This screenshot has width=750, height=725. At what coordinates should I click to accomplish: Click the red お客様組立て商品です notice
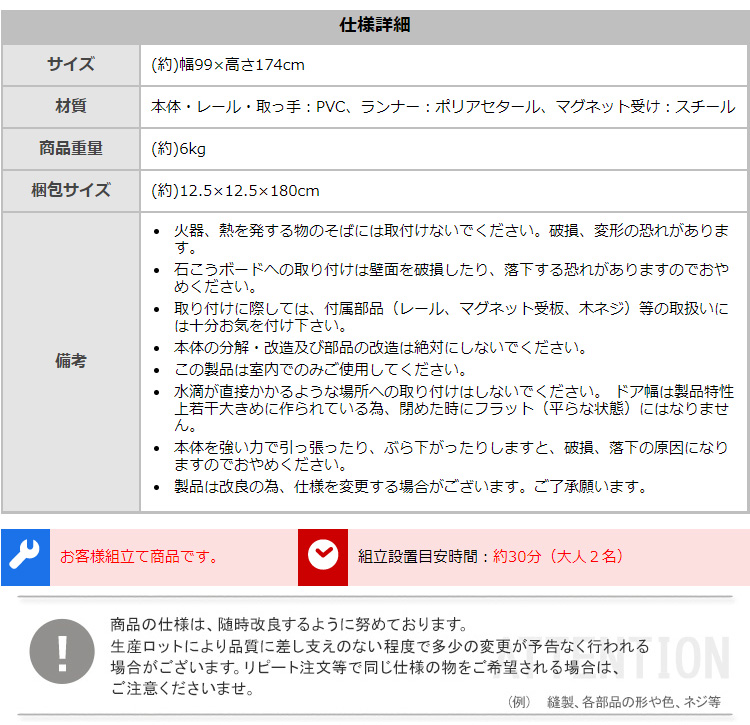tap(139, 557)
